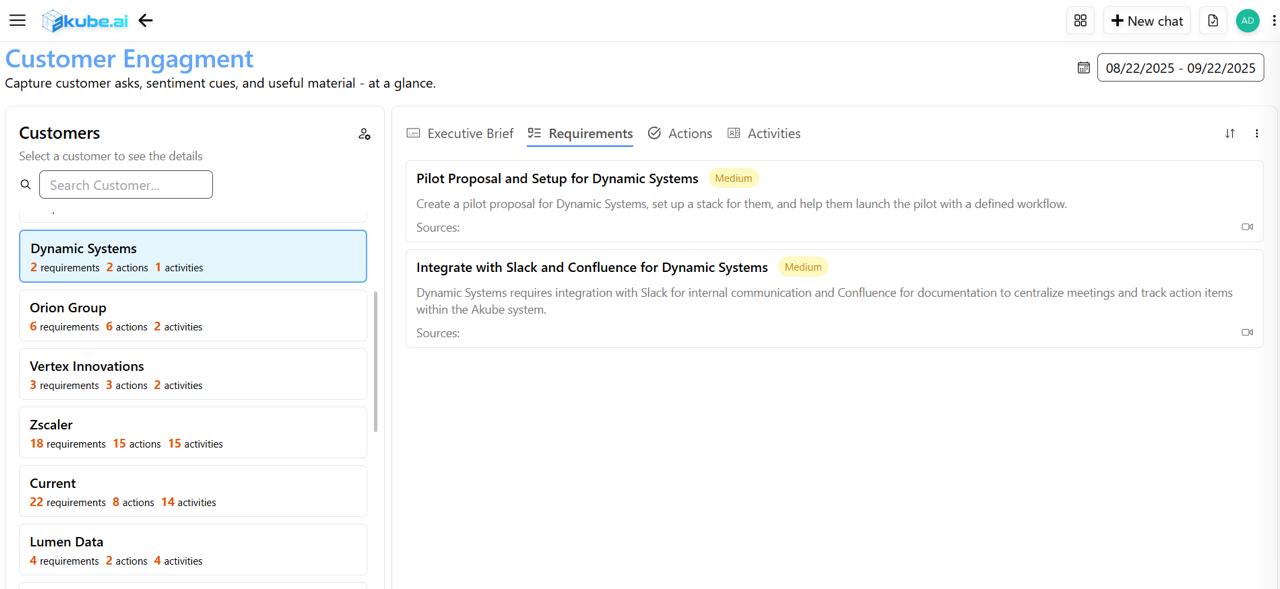The height and width of the screenshot is (589, 1280).
Task: Open the three-dot menu in requirements panel
Action: (1257, 133)
